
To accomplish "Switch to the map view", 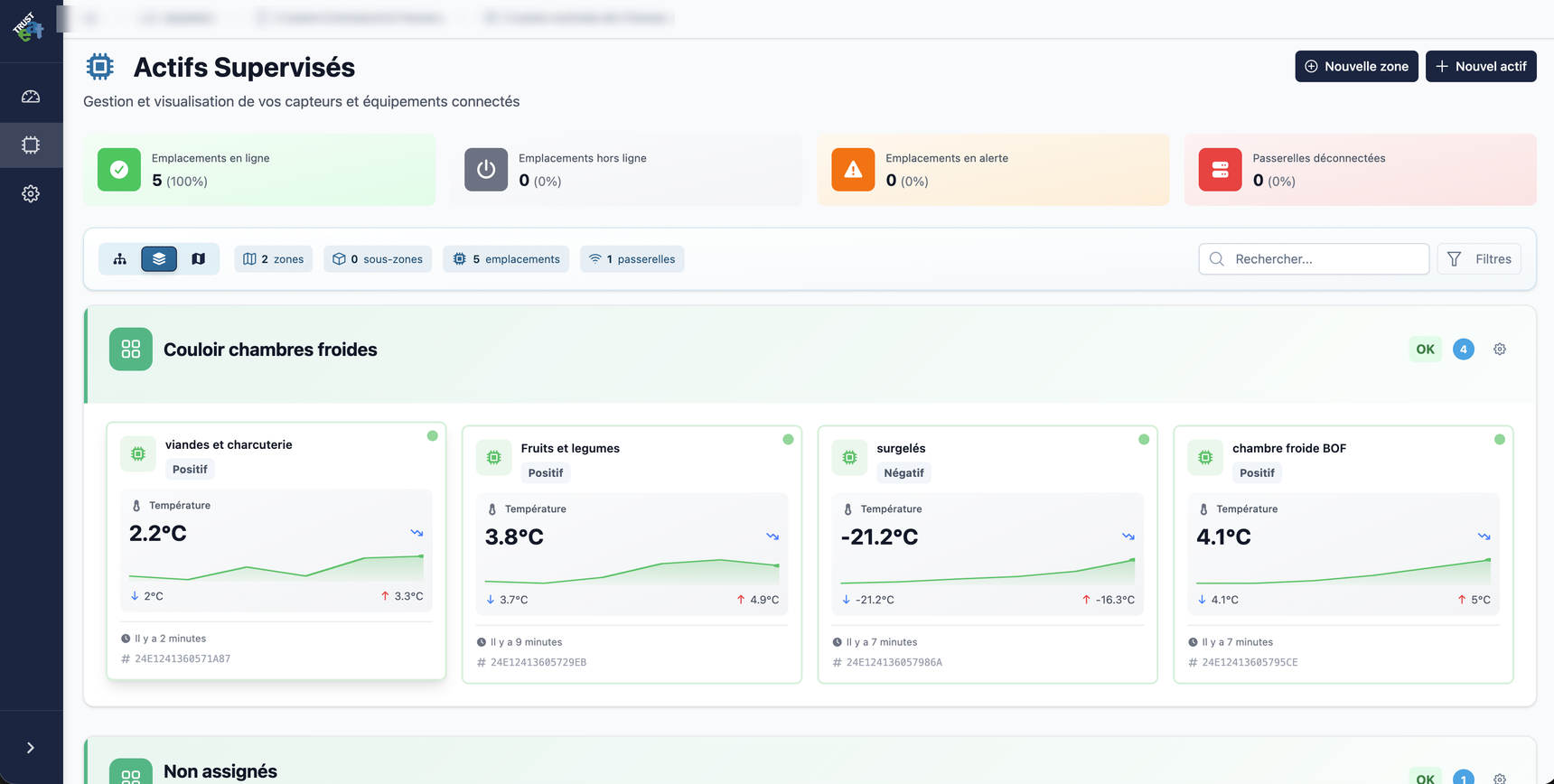I will coord(199,259).
